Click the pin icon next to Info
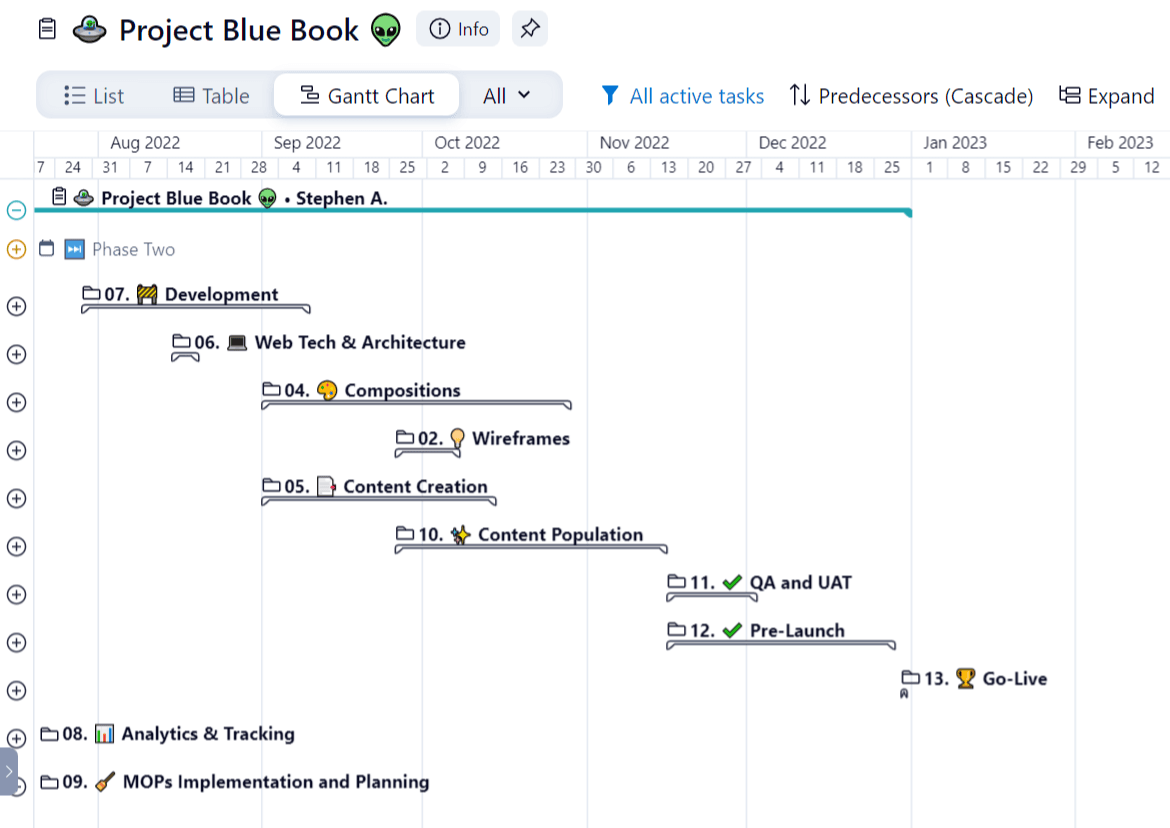The image size is (1170, 828). coord(530,28)
